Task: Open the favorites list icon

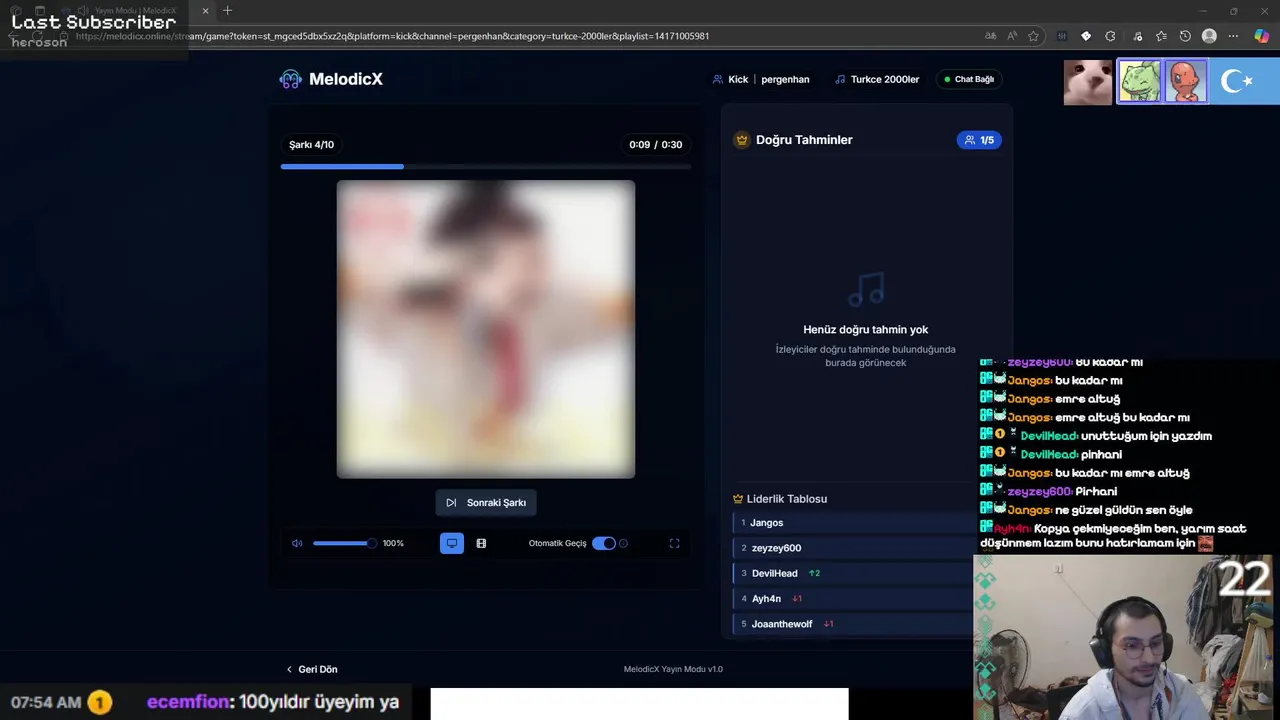Action: pos(1161,36)
